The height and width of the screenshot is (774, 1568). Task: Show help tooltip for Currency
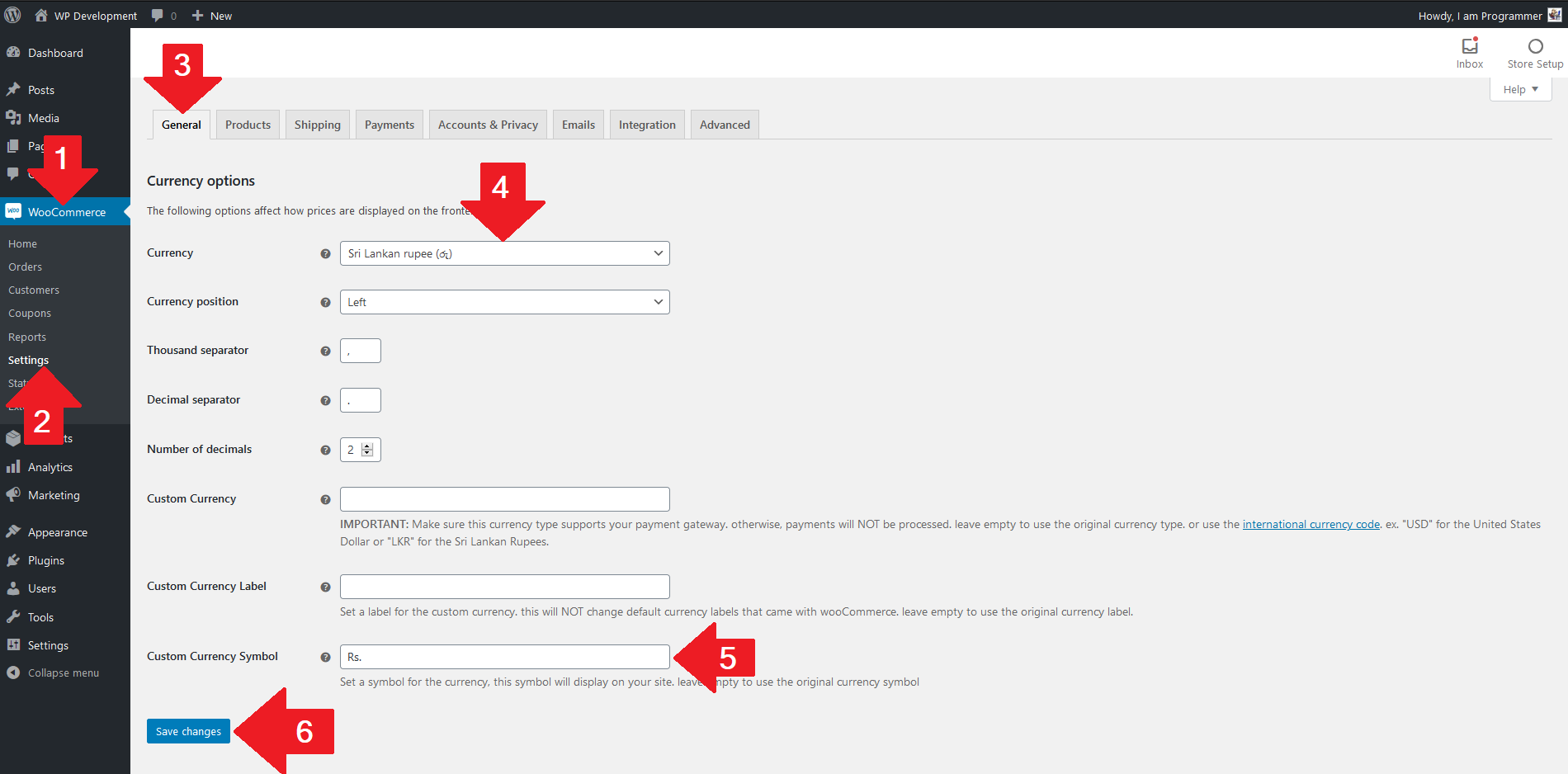[325, 253]
